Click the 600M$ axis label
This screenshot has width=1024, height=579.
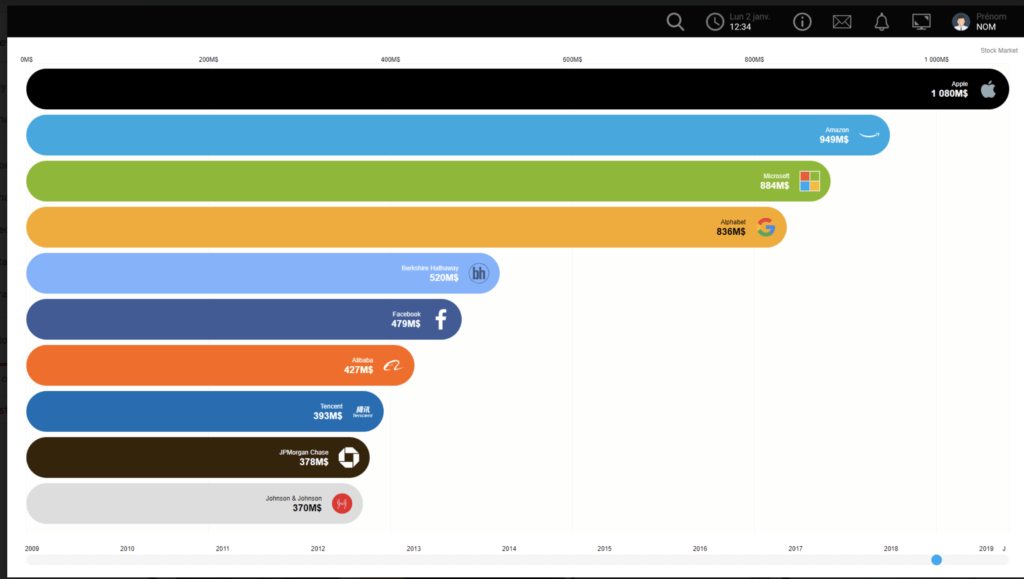point(573,59)
